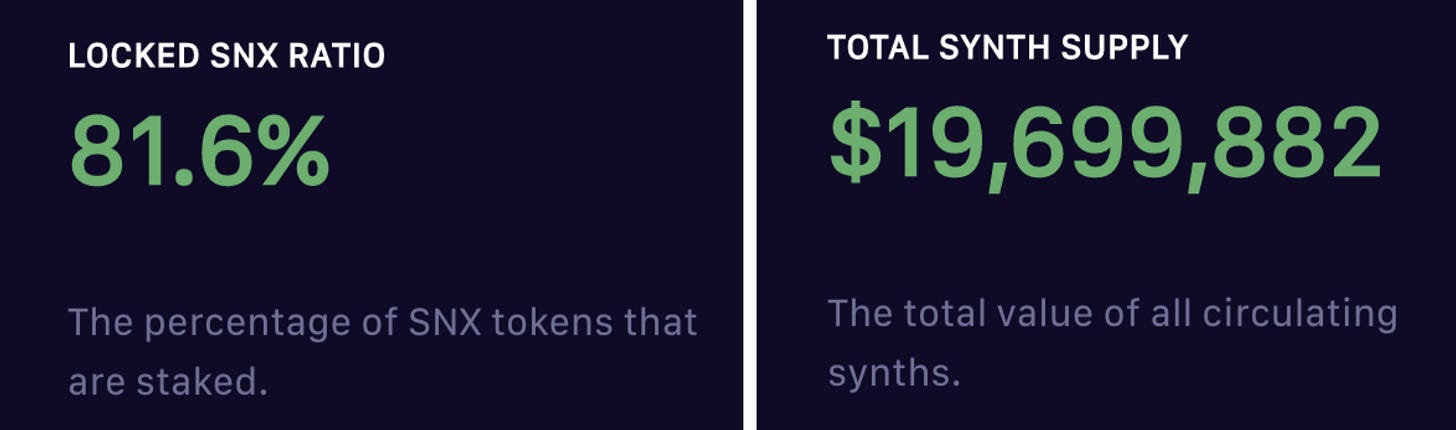Click the line 'The percentage of SNX tokens that'
This screenshot has height=430, width=1456.
tap(383, 323)
